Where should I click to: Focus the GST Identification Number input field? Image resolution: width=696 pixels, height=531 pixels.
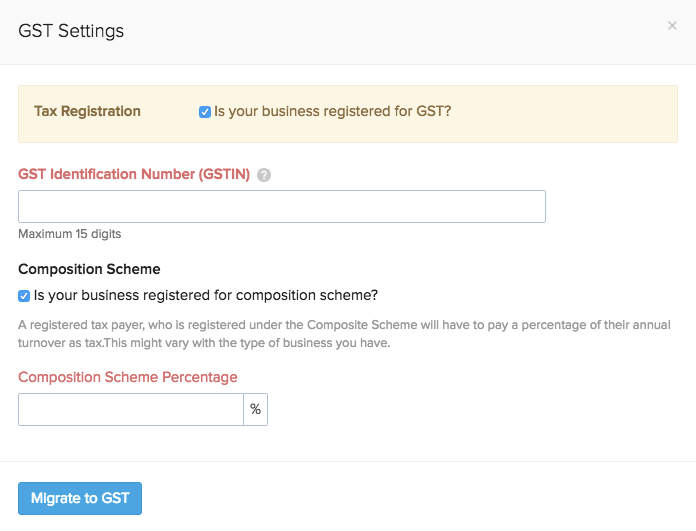point(281,206)
